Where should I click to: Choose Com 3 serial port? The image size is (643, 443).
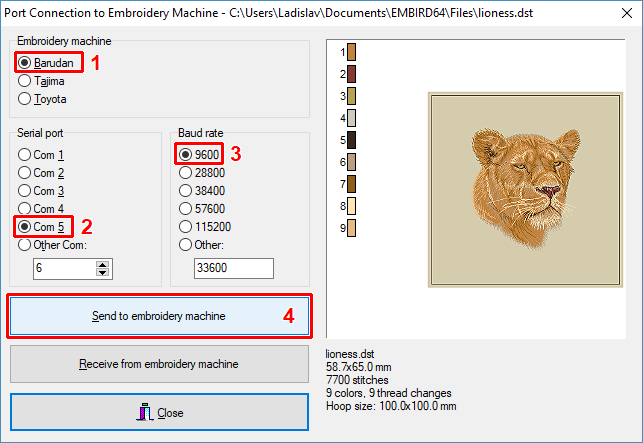[41, 191]
